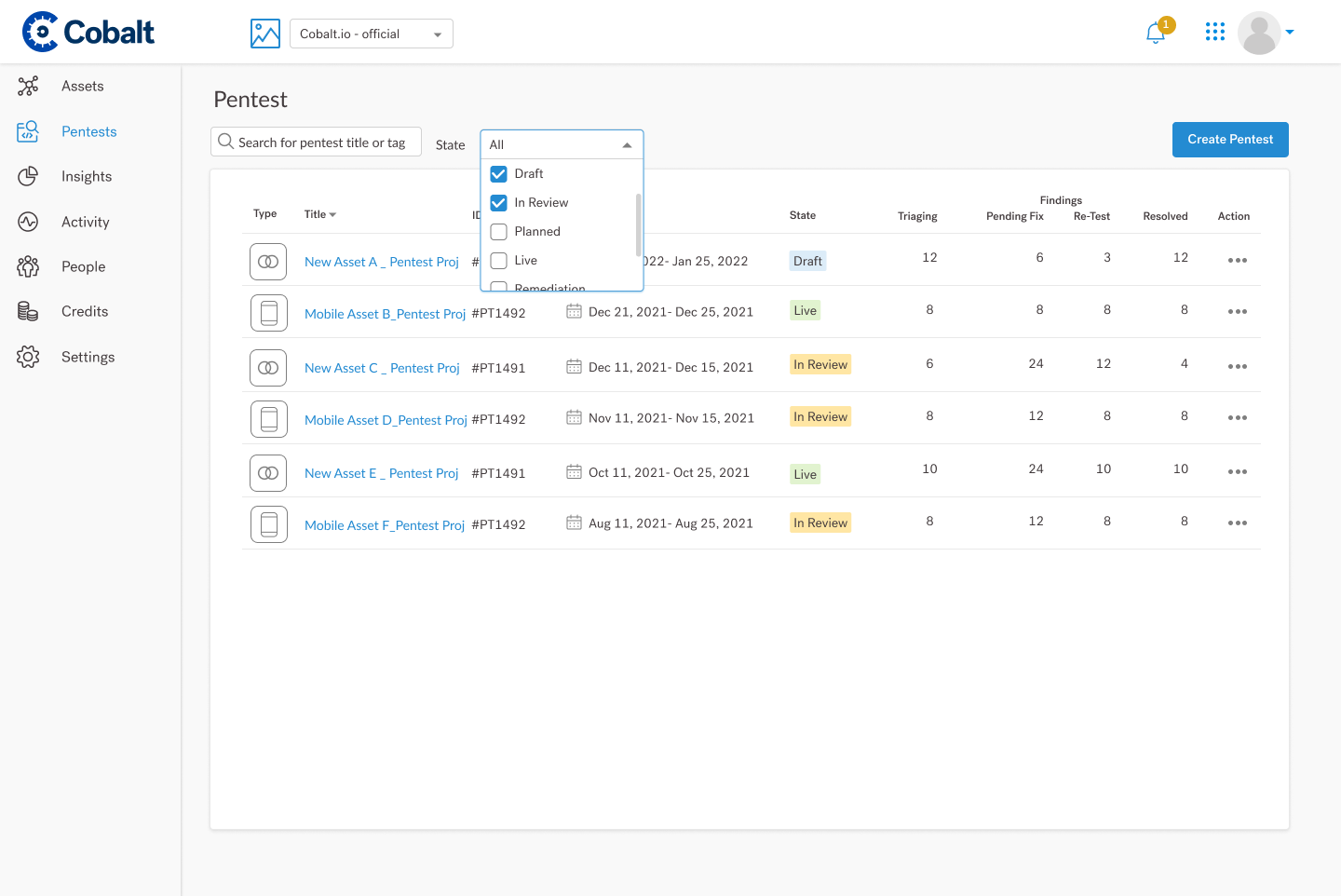This screenshot has height=896, width=1341.
Task: Open the notifications bell
Action: click(x=1156, y=34)
